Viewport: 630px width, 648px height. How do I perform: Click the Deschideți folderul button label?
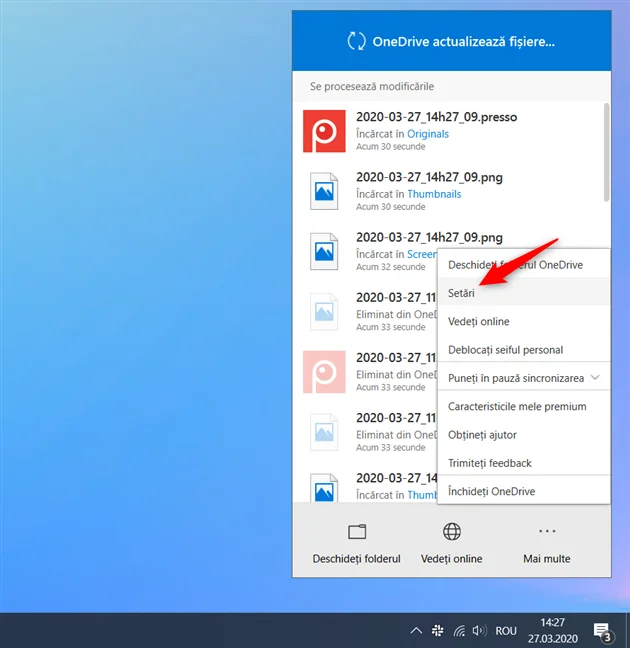click(x=356, y=559)
